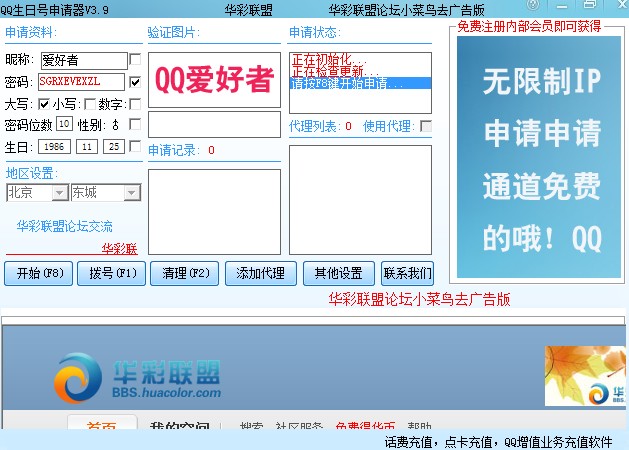This screenshot has height=450, width=629.
Task: Open 添加代理 to add proxy
Action: click(x=261, y=274)
